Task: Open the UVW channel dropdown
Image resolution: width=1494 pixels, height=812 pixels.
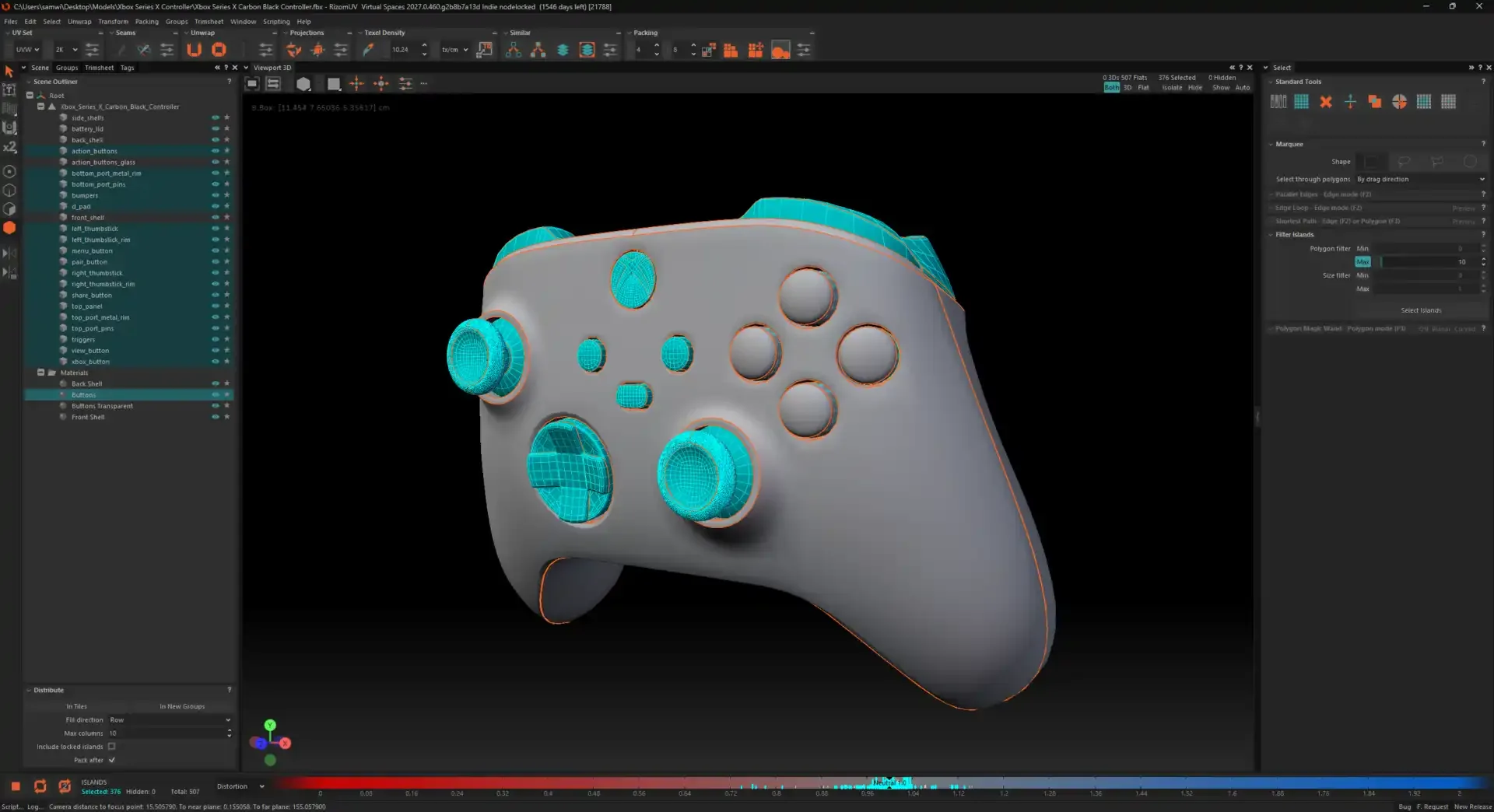Action: point(27,50)
